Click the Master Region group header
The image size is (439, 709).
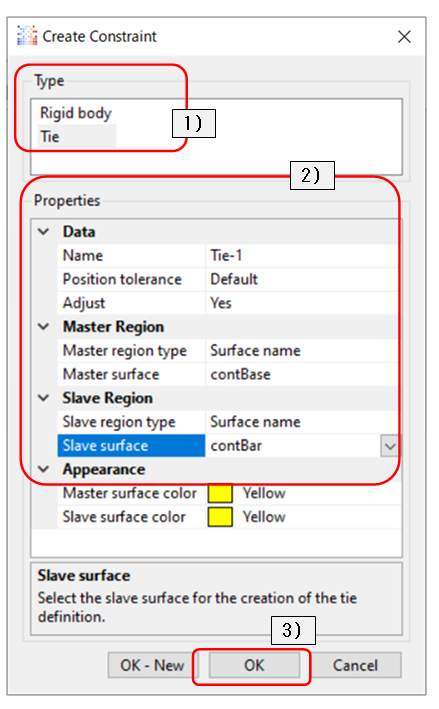(x=113, y=327)
